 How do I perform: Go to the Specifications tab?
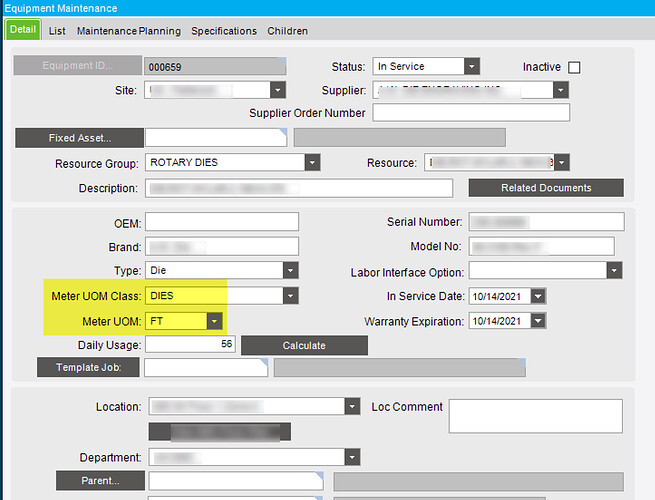tap(224, 31)
